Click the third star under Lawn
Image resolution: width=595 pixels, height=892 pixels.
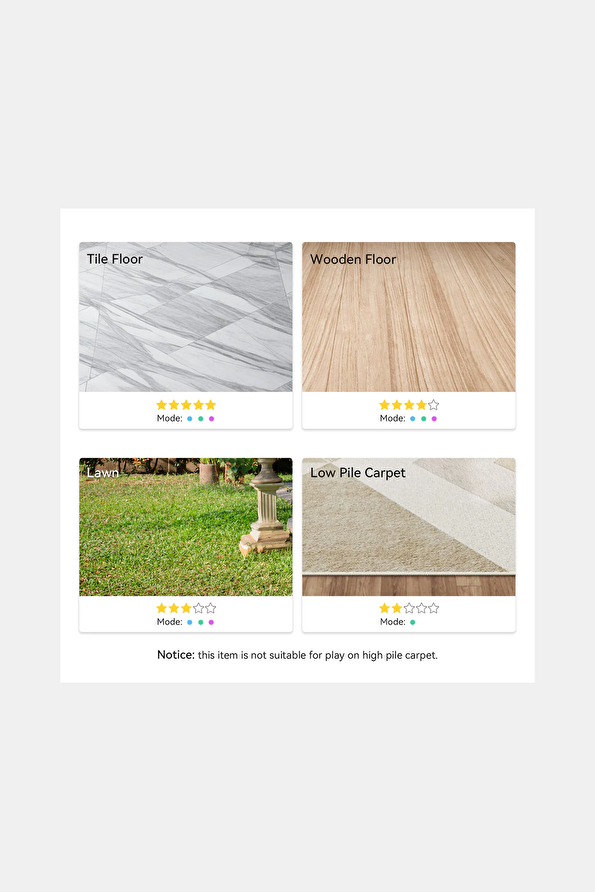(x=186, y=608)
